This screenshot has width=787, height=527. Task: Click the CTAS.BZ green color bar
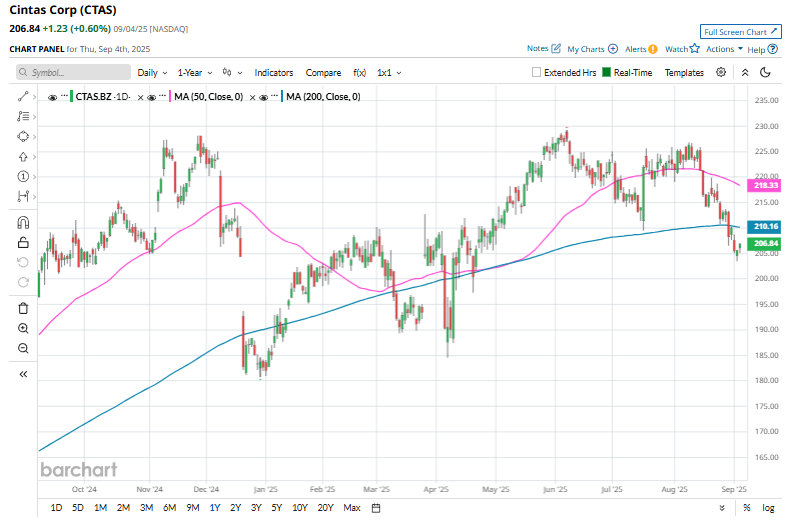point(72,96)
